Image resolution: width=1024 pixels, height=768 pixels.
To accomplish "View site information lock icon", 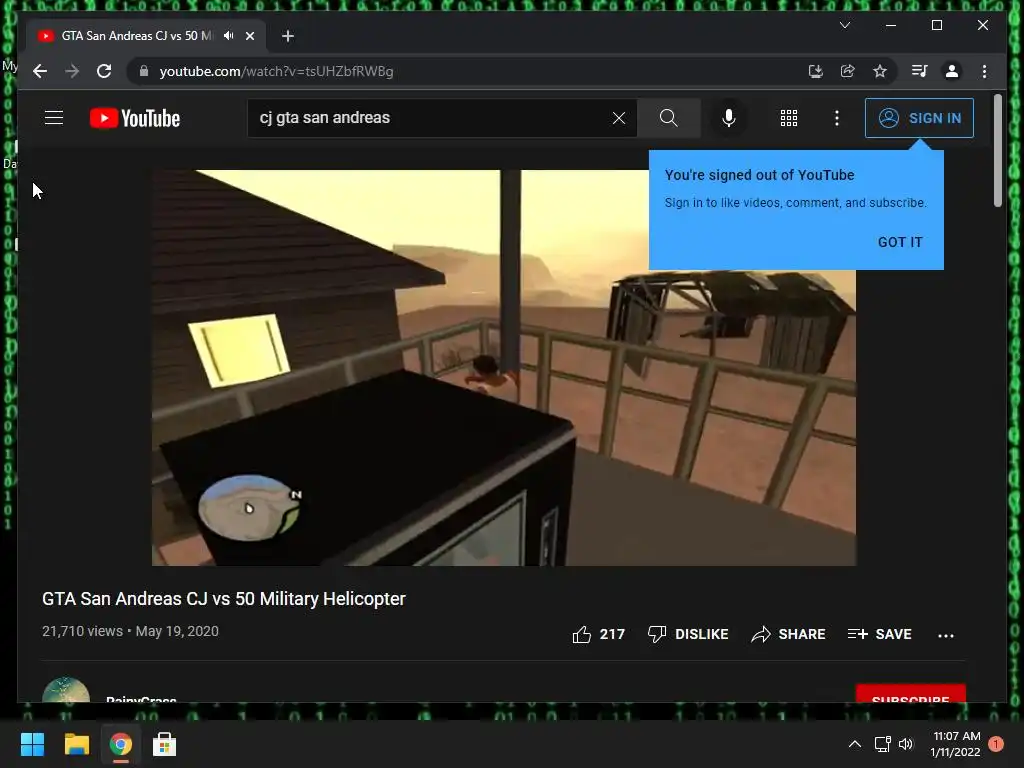I will click(x=144, y=71).
